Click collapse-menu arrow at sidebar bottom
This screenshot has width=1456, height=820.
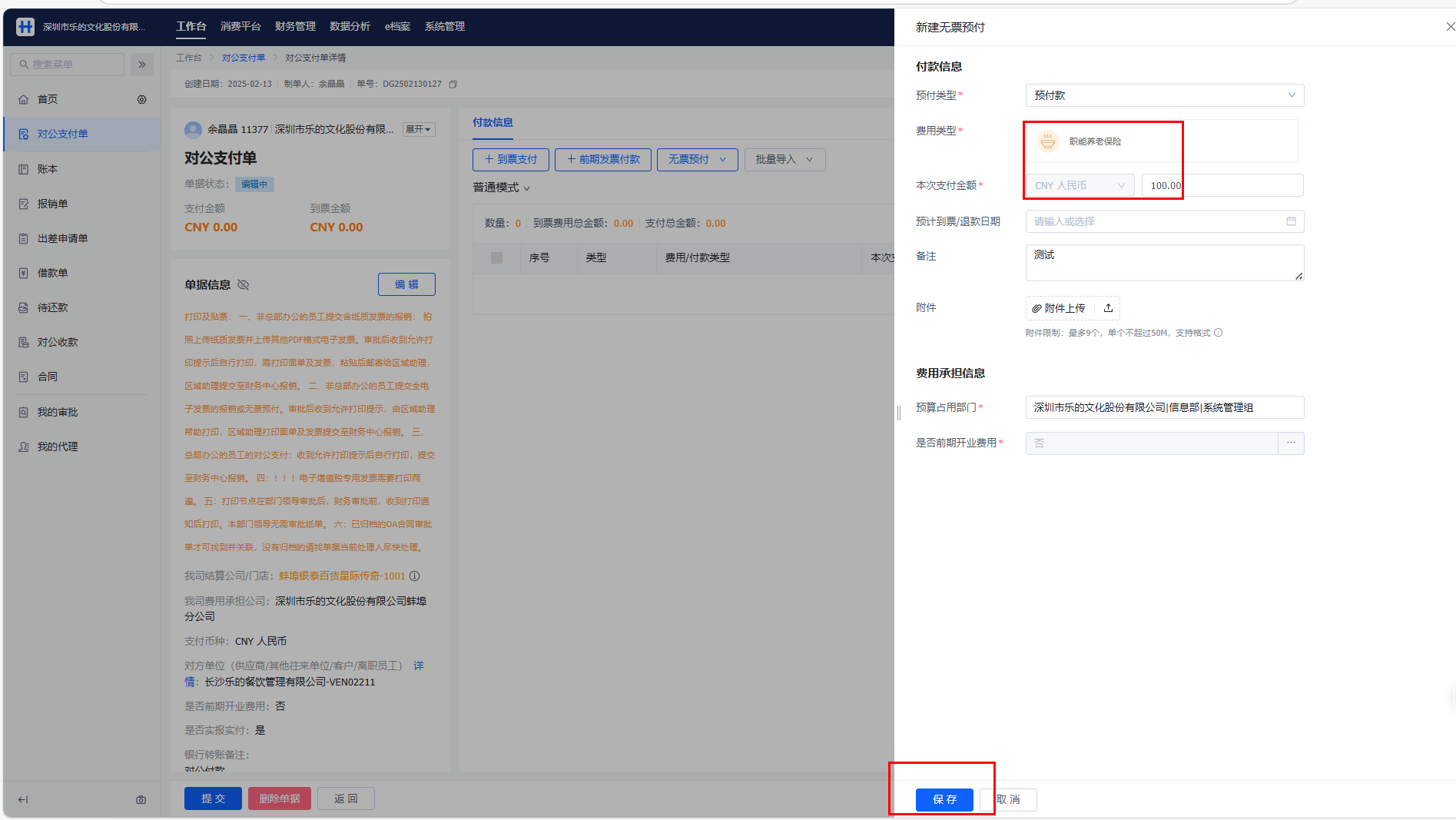(23, 799)
